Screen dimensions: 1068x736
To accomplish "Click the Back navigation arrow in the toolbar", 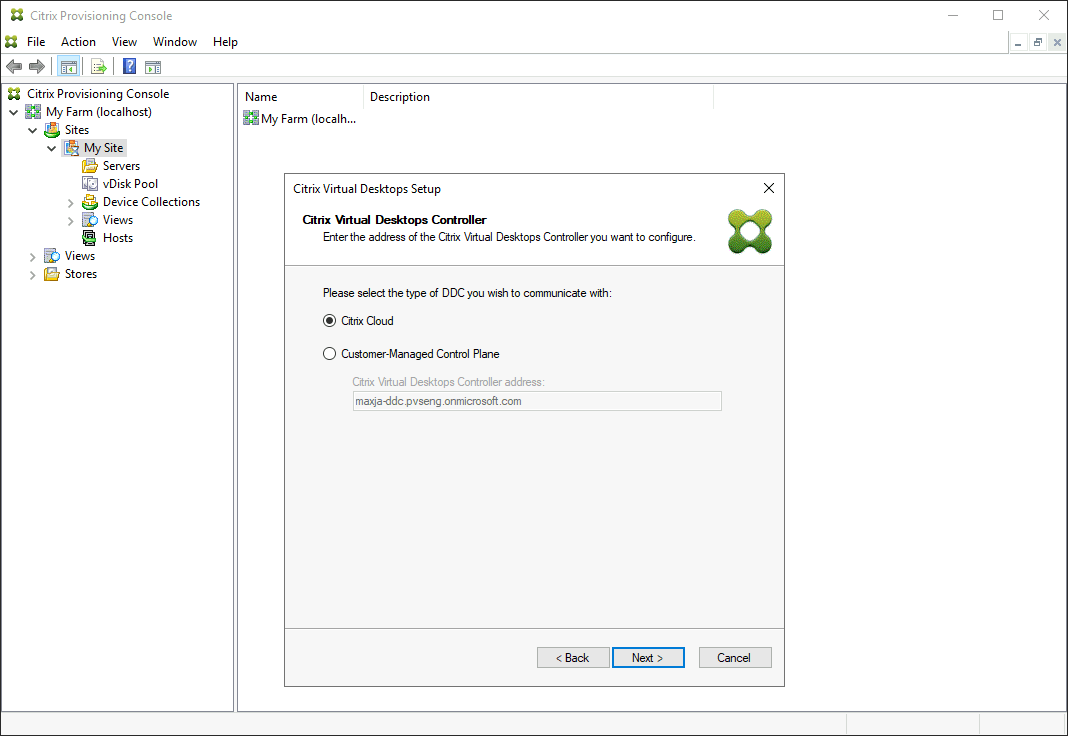I will click(13, 66).
